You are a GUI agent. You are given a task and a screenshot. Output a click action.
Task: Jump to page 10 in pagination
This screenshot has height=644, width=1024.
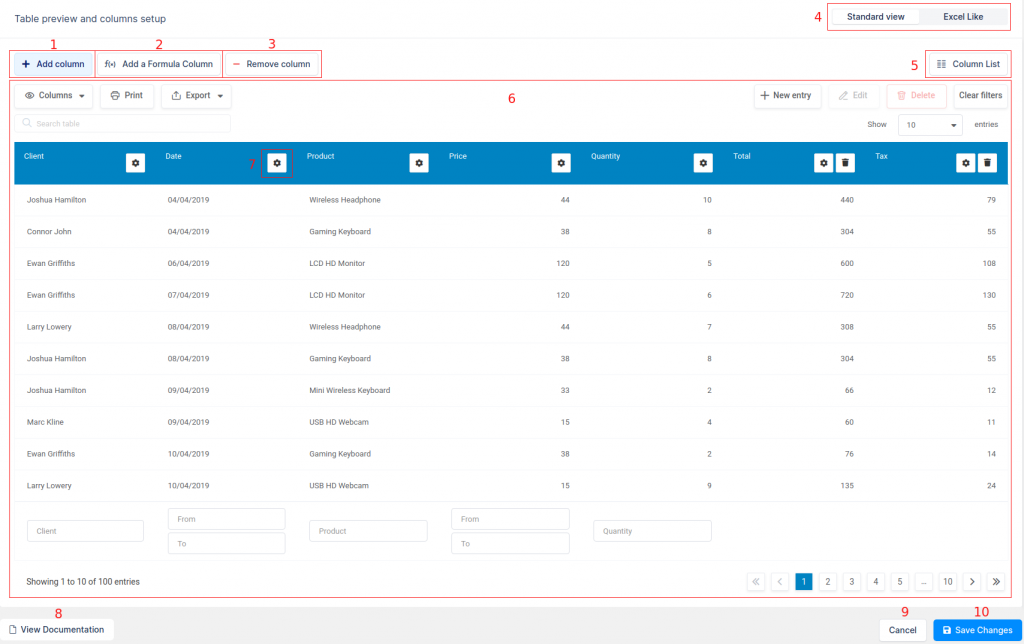(x=947, y=581)
